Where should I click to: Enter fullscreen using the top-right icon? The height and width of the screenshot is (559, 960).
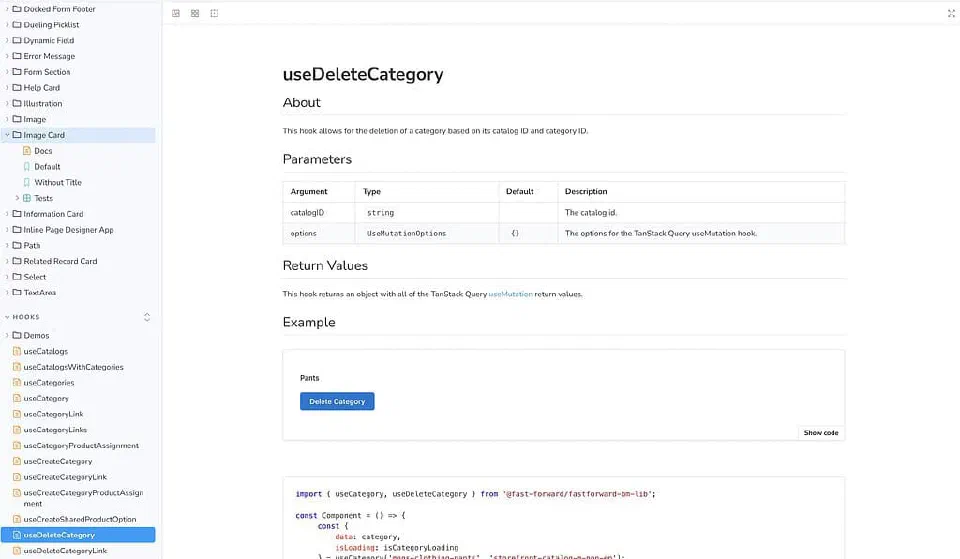click(951, 13)
